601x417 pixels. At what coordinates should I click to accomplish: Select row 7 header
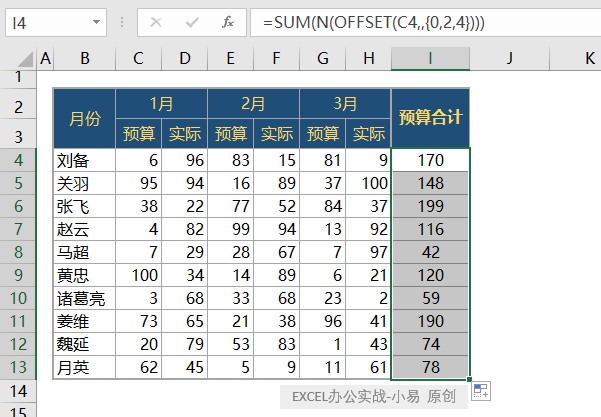point(18,229)
